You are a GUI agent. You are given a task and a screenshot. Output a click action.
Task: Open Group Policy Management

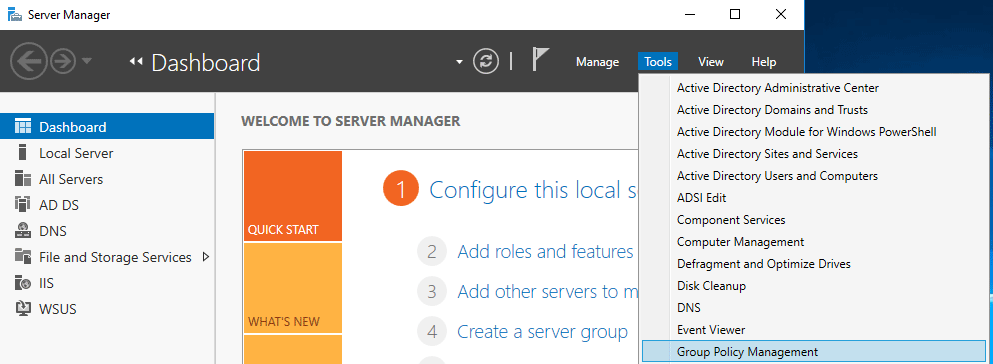click(814, 352)
